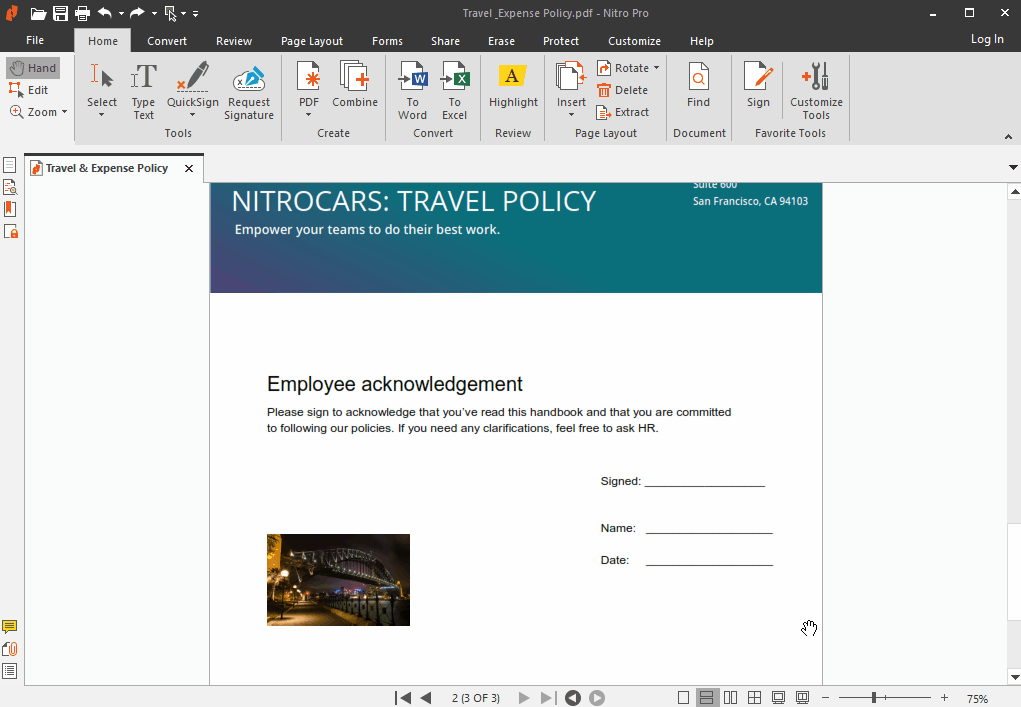Screen dimensions: 1021x707
Task: Adjust the zoom level slider handle
Action: click(874, 698)
